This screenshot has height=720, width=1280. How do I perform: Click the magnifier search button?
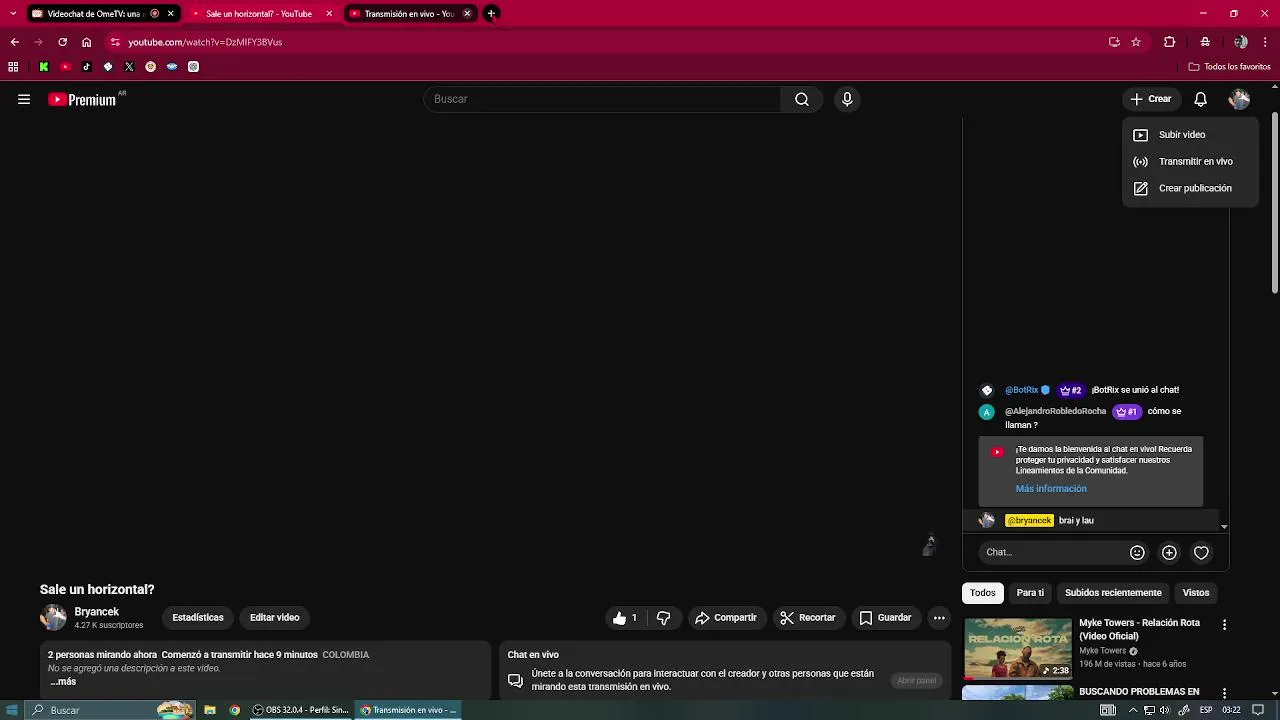coord(802,99)
